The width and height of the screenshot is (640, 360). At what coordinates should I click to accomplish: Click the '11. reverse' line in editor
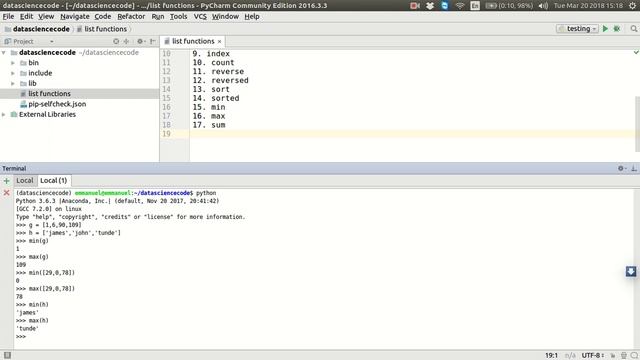218,71
